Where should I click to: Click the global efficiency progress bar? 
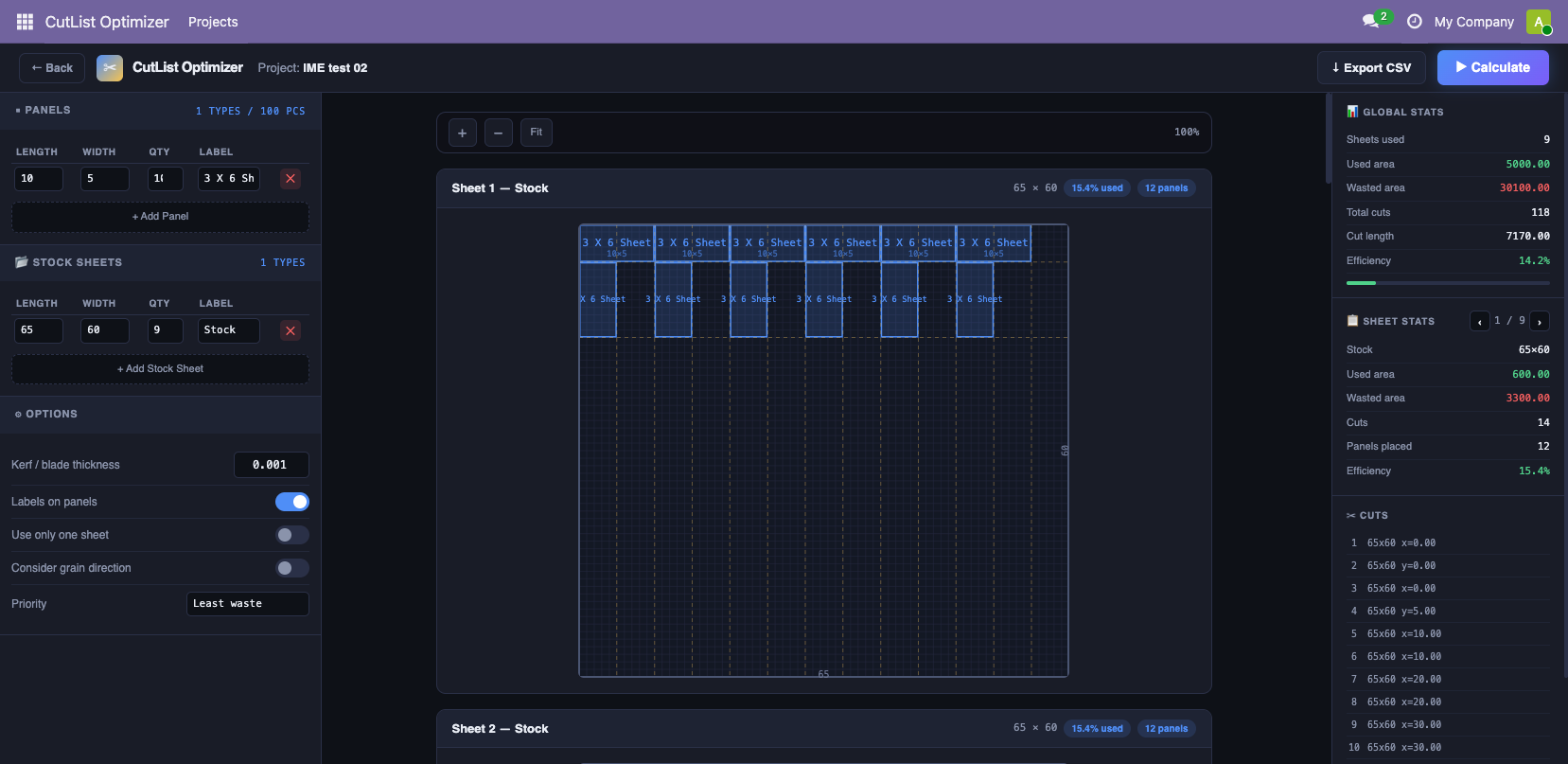(1448, 283)
